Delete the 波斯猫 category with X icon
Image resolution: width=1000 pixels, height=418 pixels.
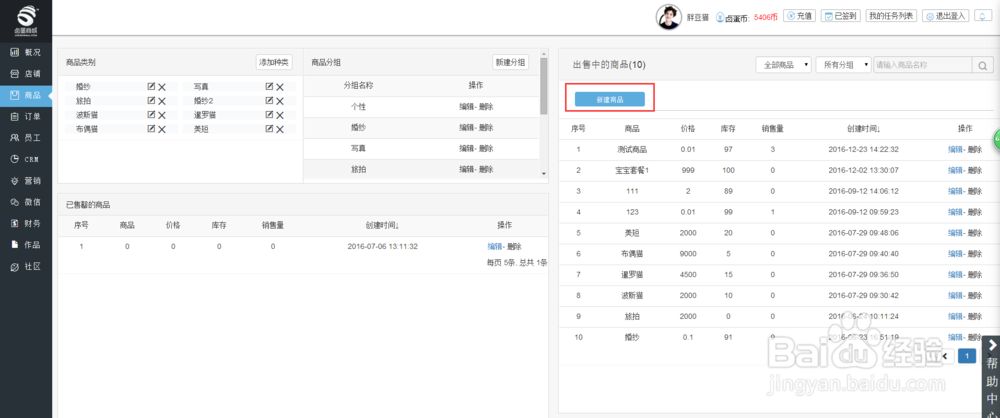(162, 115)
